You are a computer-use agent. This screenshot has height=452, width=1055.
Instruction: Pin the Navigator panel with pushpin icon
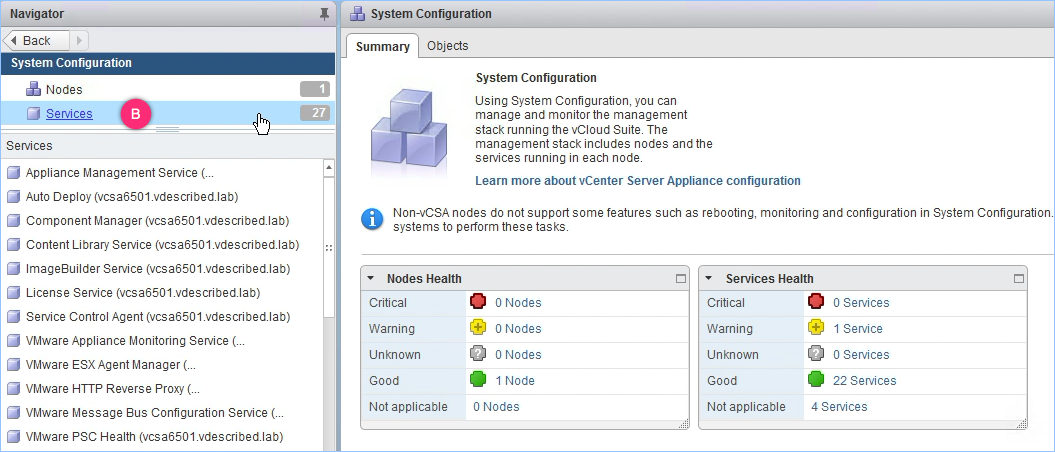324,13
